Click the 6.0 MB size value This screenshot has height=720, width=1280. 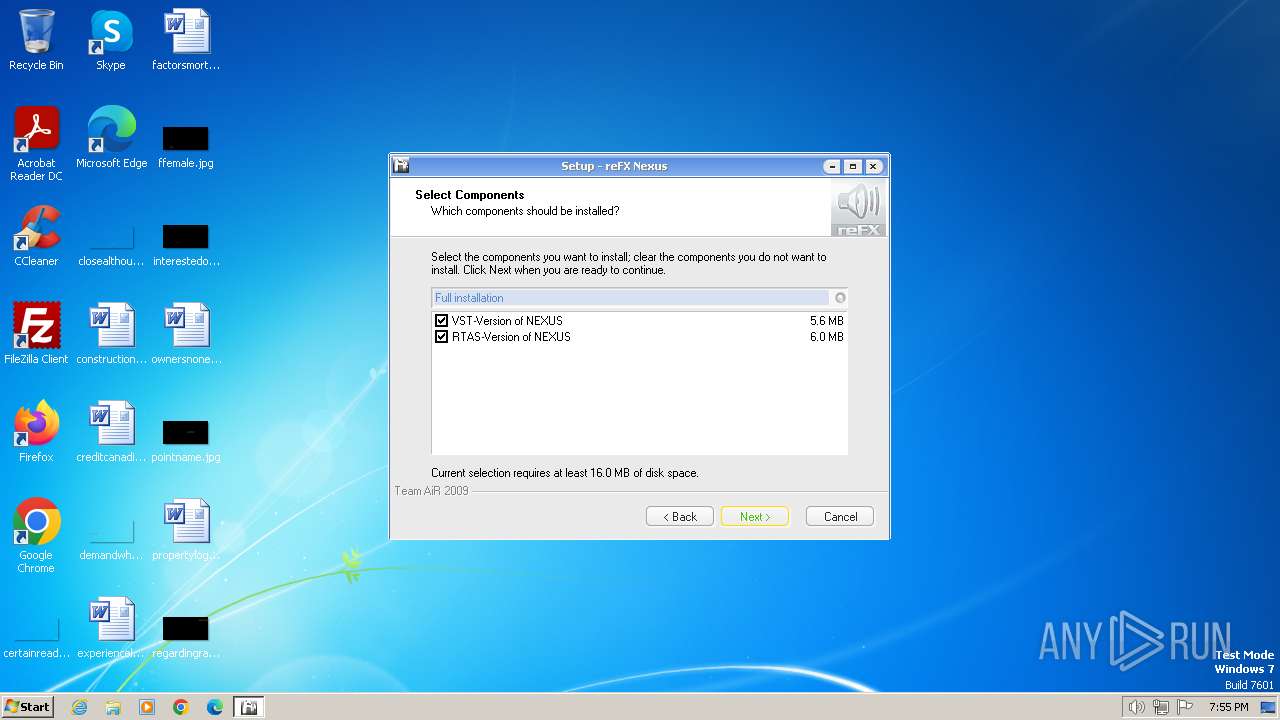click(827, 337)
